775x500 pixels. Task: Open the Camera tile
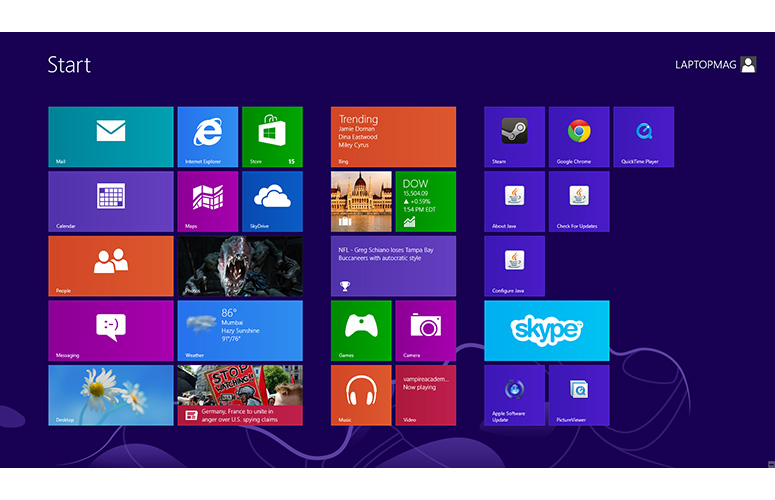pos(426,331)
